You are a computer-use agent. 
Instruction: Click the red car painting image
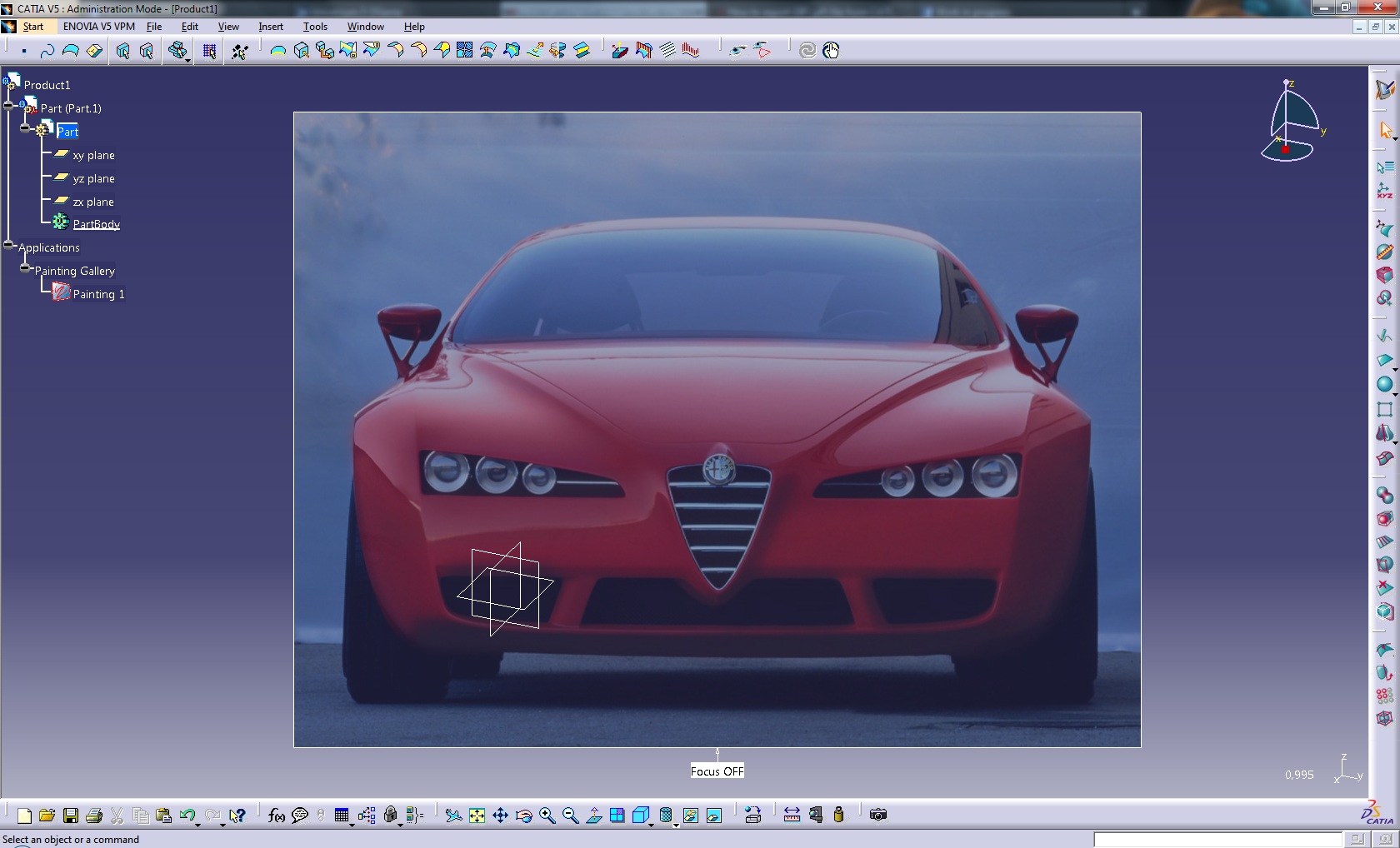[717, 430]
